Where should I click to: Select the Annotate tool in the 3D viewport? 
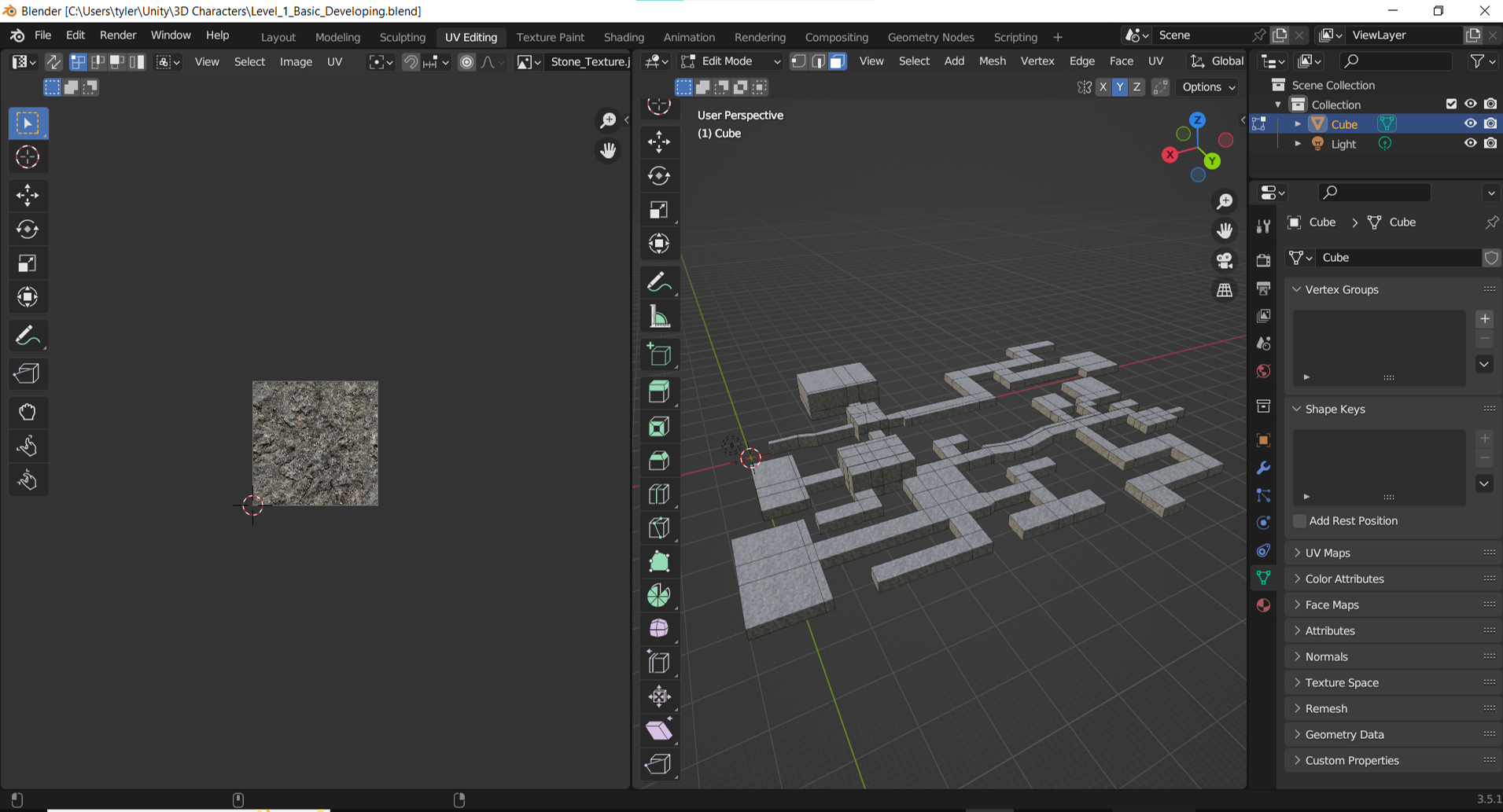(x=659, y=281)
